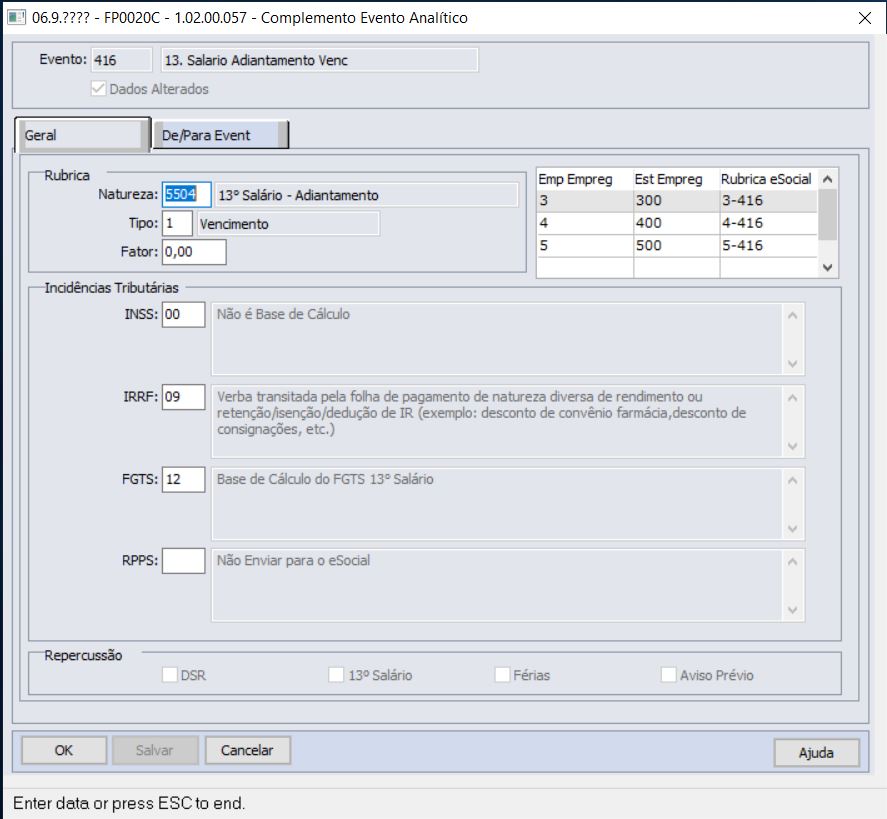The width and height of the screenshot is (887, 819).
Task: Click the Salvar button
Action: (154, 750)
